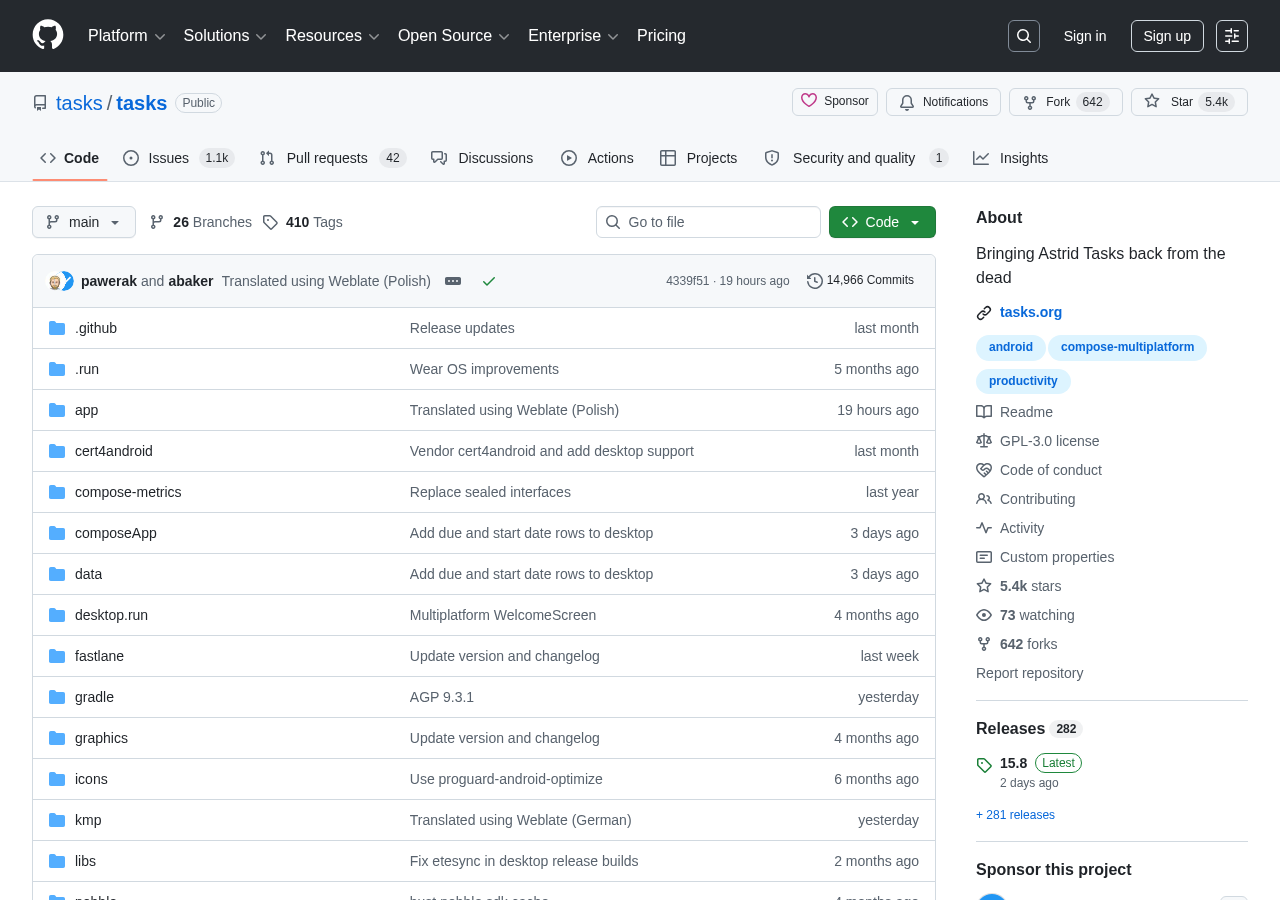The height and width of the screenshot is (900, 1280).
Task: Click the + 281 releases link
Action: pyautogui.click(x=1015, y=815)
